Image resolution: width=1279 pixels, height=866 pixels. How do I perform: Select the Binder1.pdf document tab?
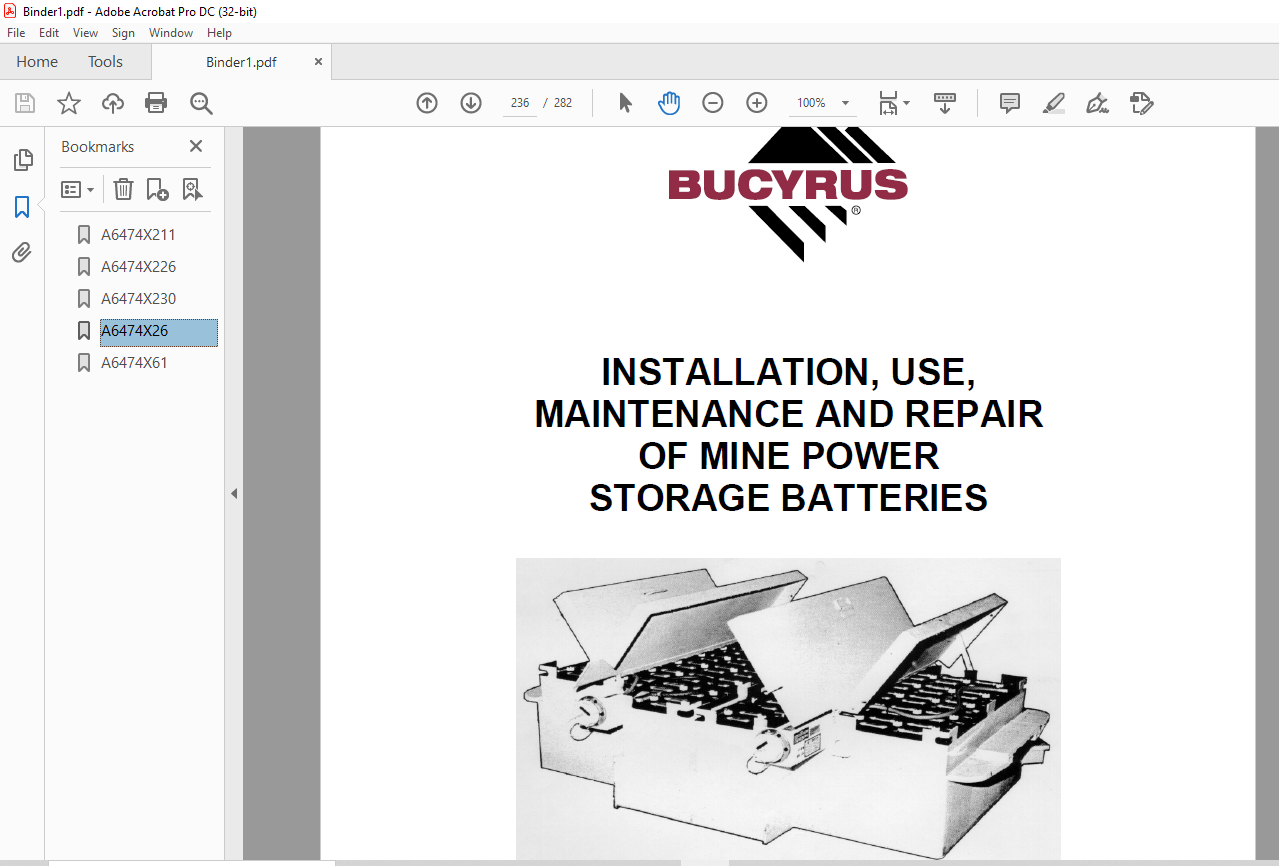(x=241, y=62)
